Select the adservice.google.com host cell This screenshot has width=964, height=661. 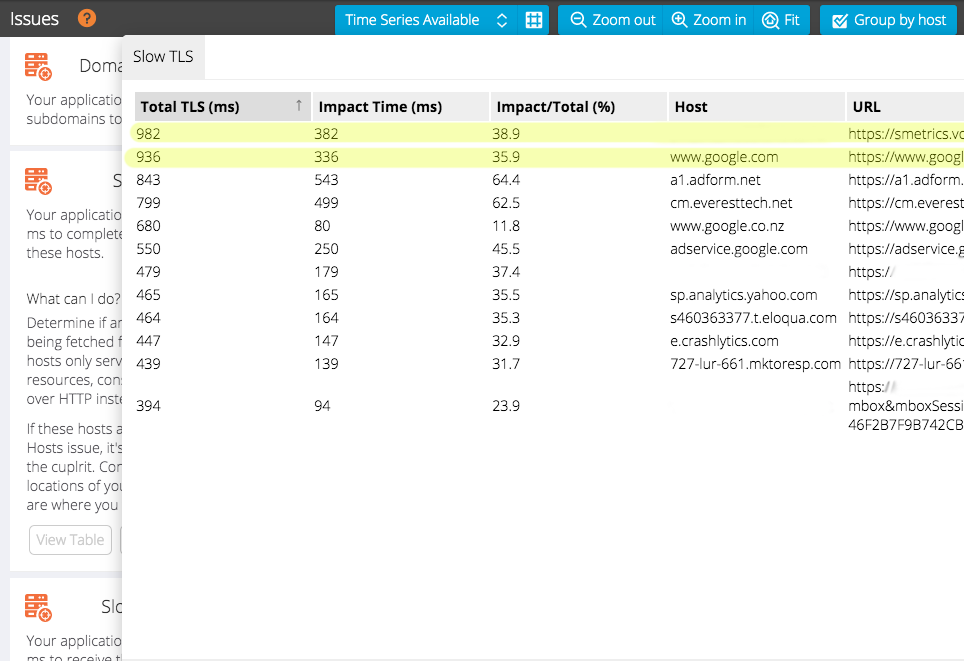739,248
